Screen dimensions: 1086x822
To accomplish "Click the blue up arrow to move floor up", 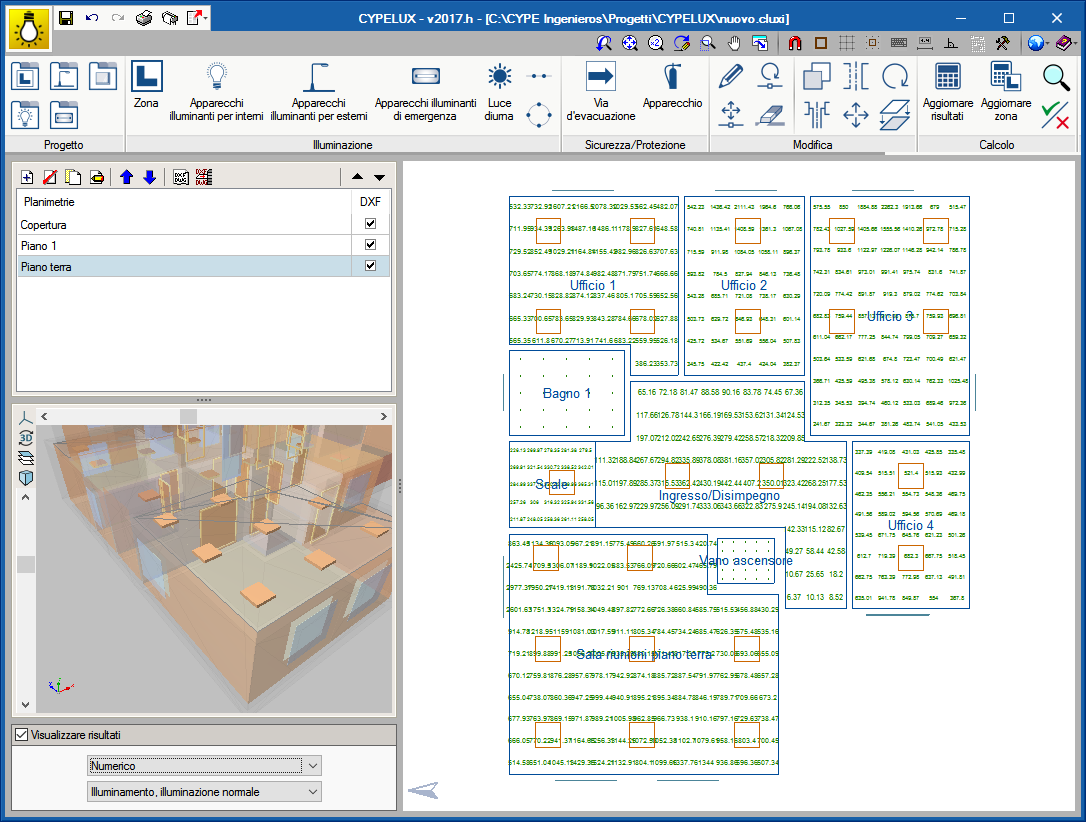I will pyautogui.click(x=126, y=177).
